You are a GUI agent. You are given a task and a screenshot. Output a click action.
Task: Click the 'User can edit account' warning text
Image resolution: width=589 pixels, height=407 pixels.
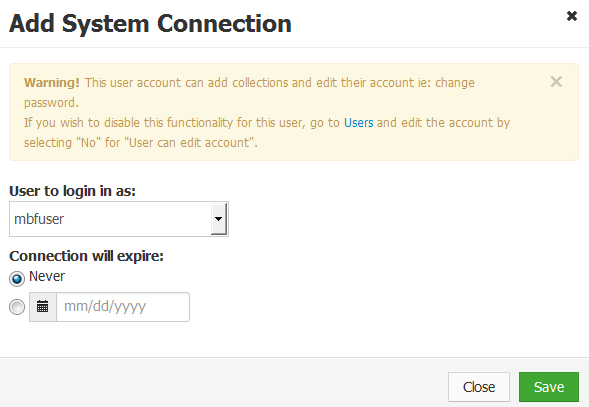189,143
